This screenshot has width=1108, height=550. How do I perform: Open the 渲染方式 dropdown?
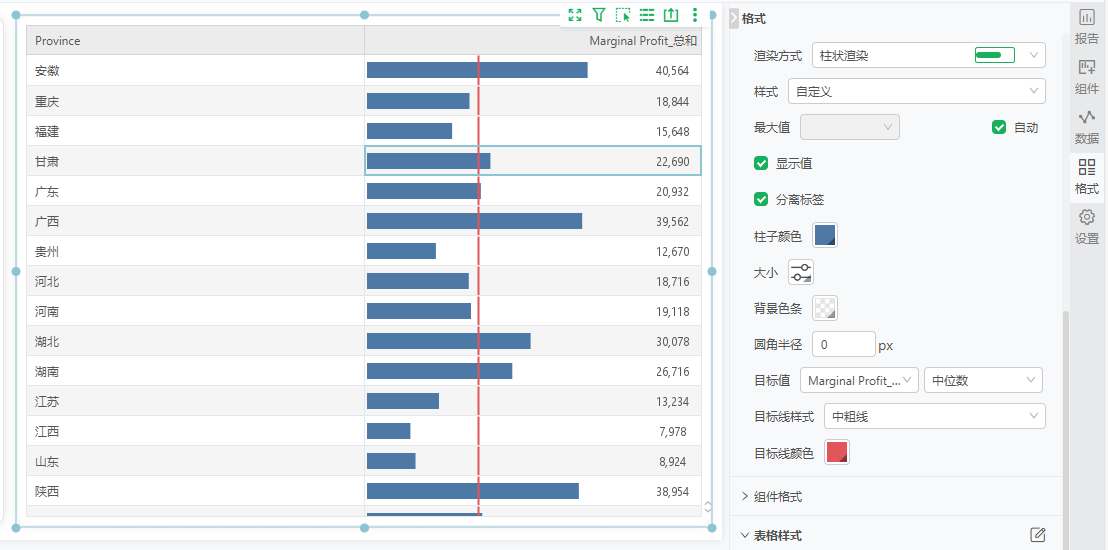click(929, 55)
